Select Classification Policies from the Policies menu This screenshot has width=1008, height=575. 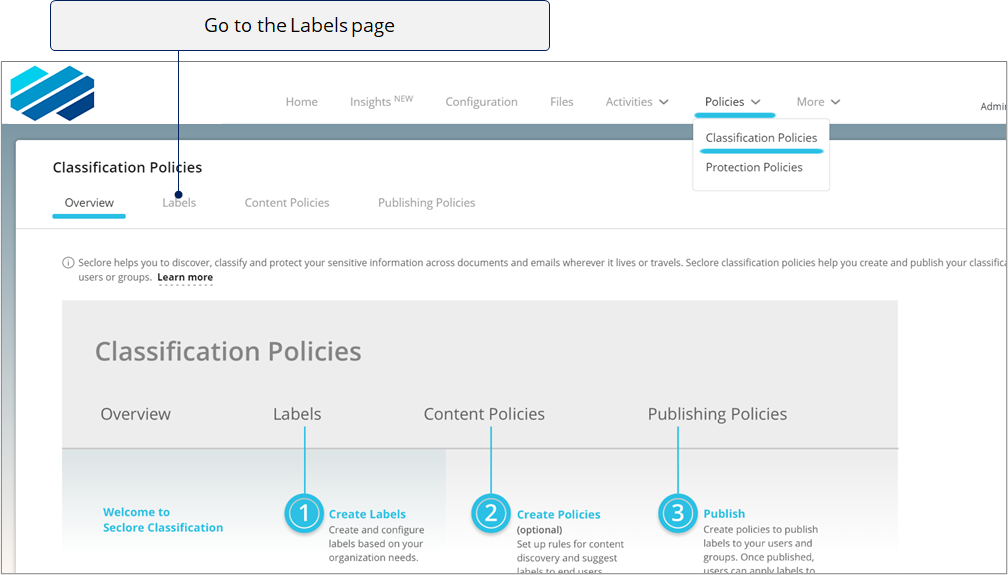[x=761, y=138]
